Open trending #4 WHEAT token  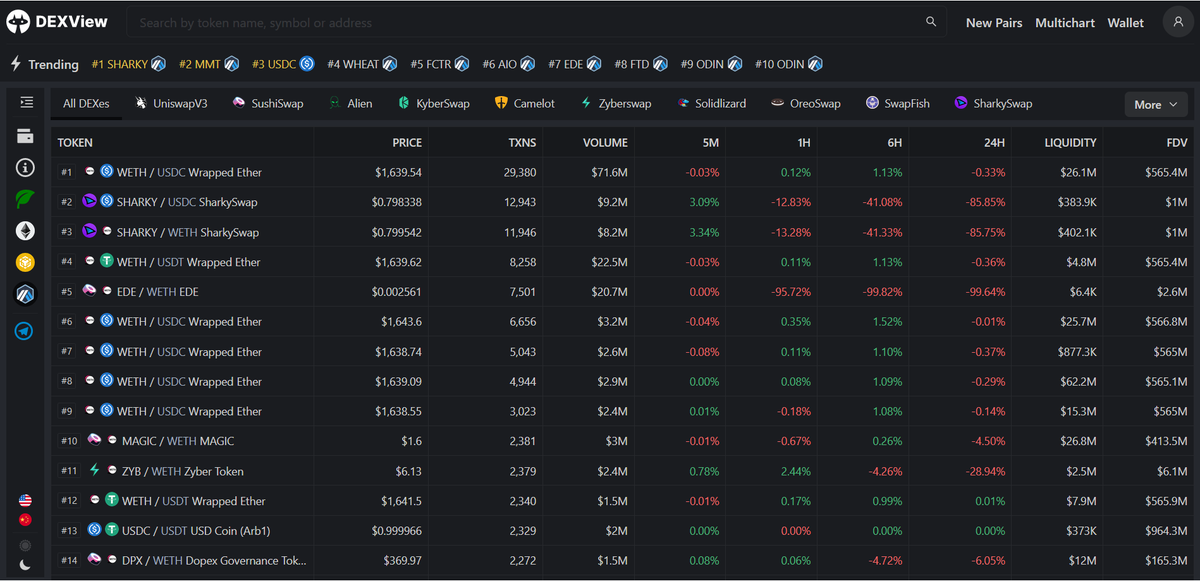click(x=362, y=64)
